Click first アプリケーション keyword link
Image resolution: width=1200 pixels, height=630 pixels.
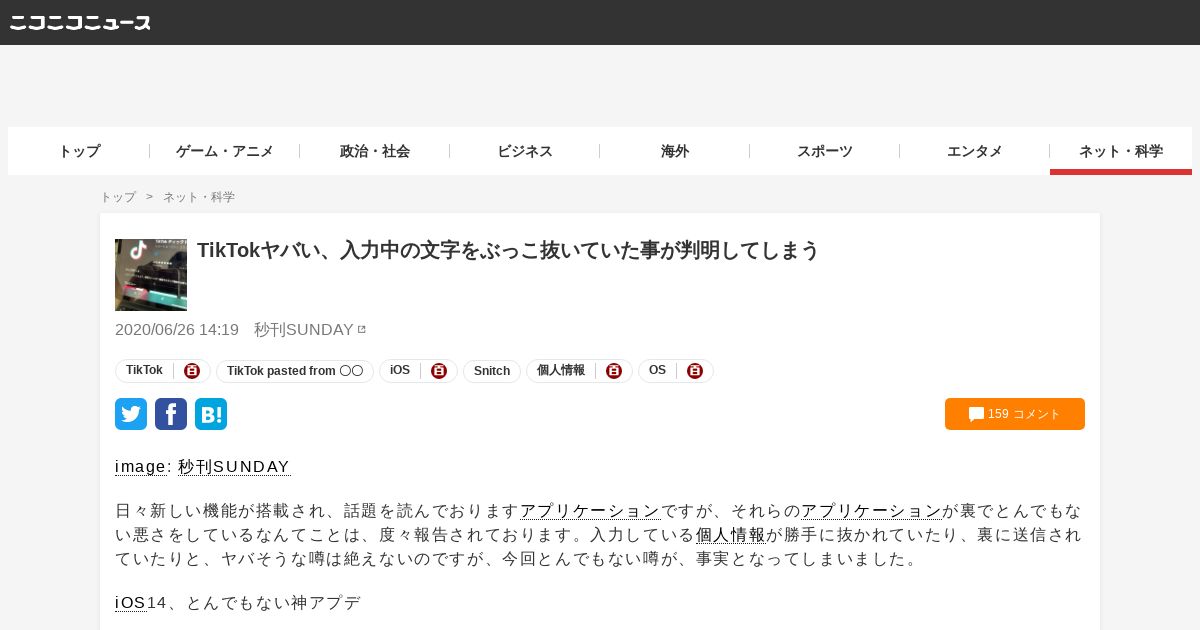point(590,511)
